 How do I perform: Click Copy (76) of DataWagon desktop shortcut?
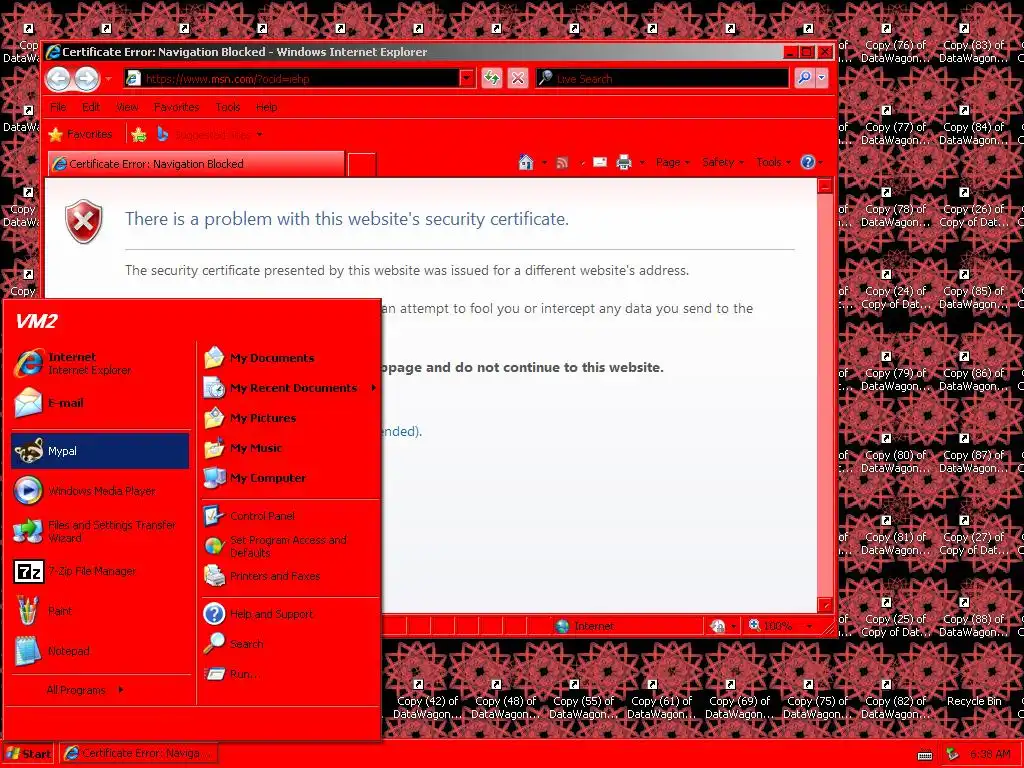point(895,44)
